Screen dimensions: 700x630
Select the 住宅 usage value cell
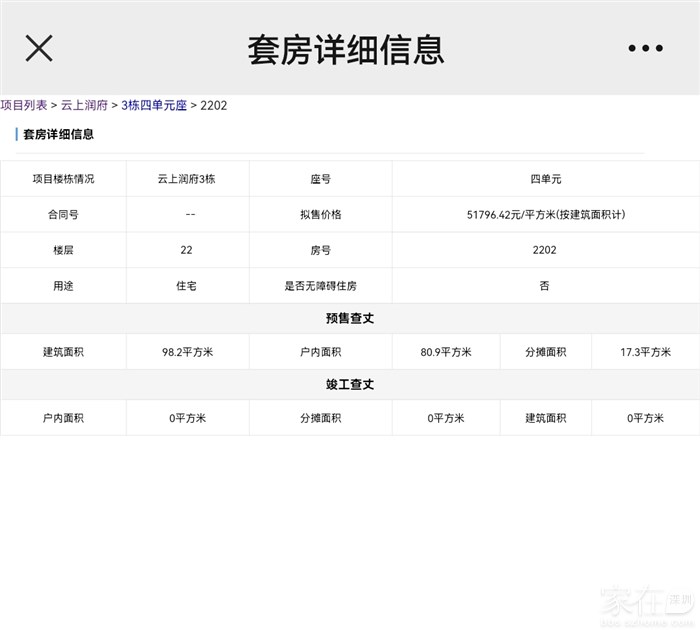click(186, 286)
